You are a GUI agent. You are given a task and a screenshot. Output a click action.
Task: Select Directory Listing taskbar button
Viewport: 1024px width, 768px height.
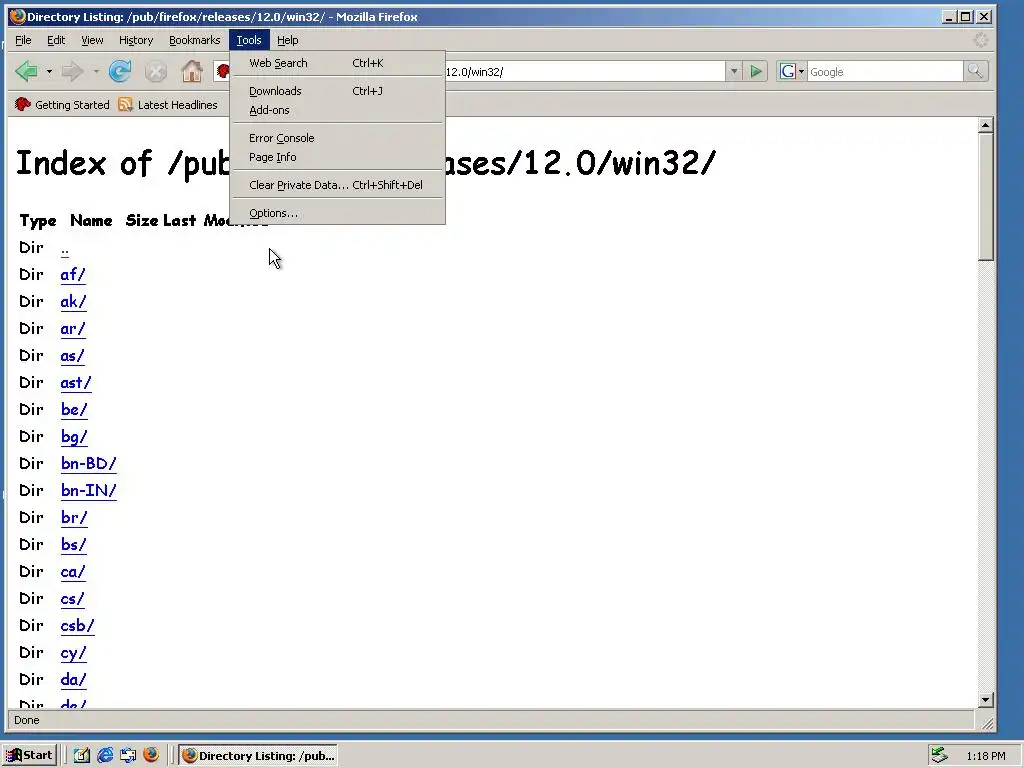pyautogui.click(x=258, y=756)
